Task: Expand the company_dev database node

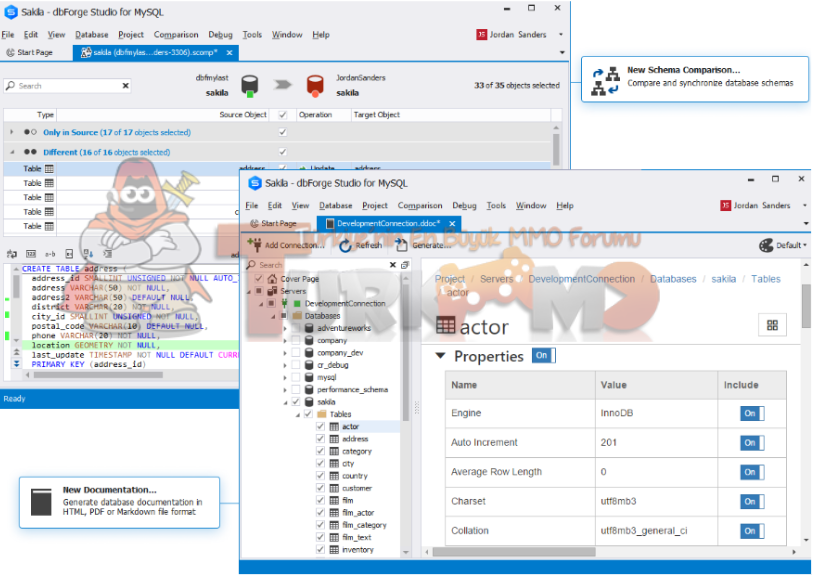Action: [x=285, y=353]
